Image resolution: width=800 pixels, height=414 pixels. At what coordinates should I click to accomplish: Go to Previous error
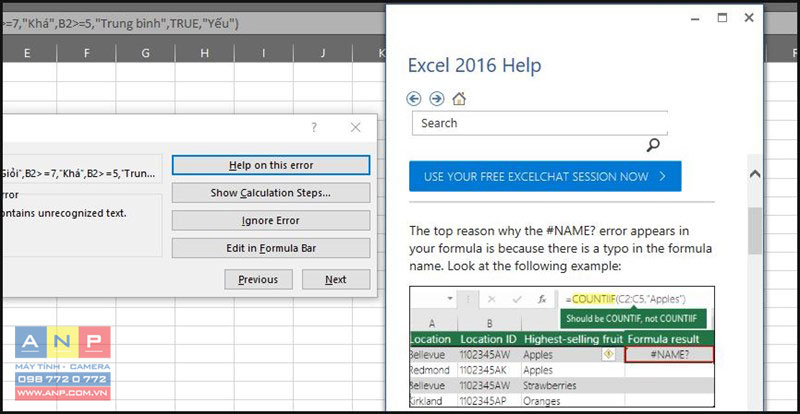[x=258, y=280]
